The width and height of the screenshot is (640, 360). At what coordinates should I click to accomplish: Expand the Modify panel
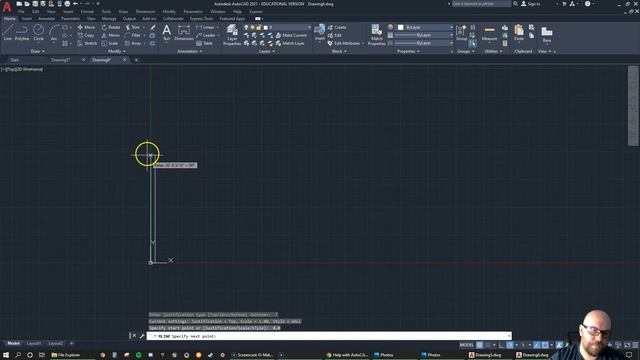click(x=117, y=51)
